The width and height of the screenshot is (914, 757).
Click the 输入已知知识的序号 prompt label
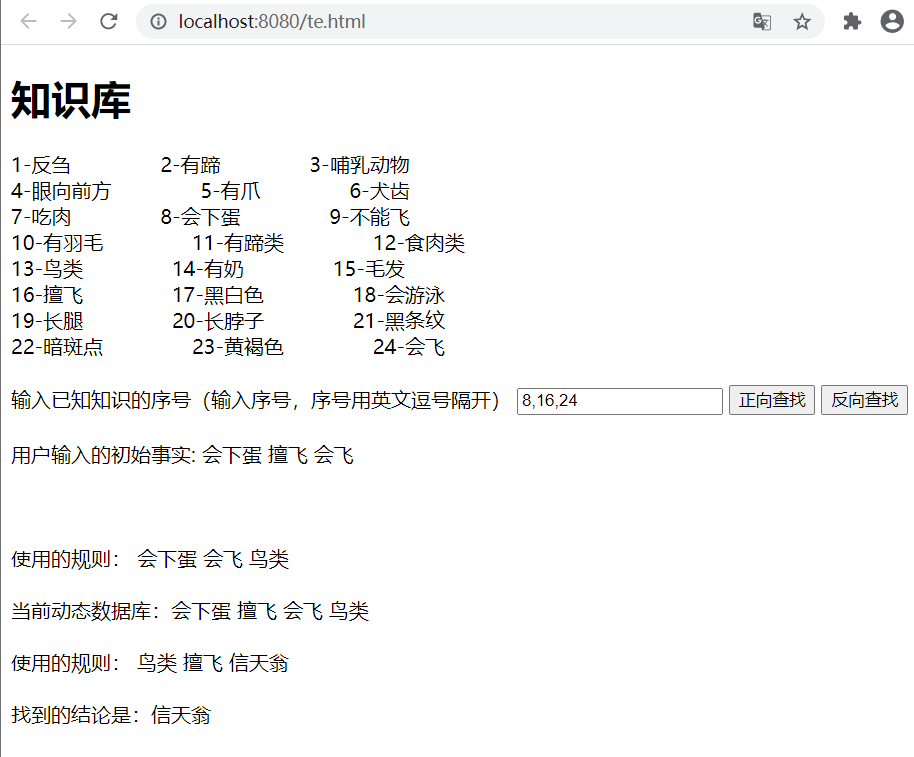coord(255,400)
